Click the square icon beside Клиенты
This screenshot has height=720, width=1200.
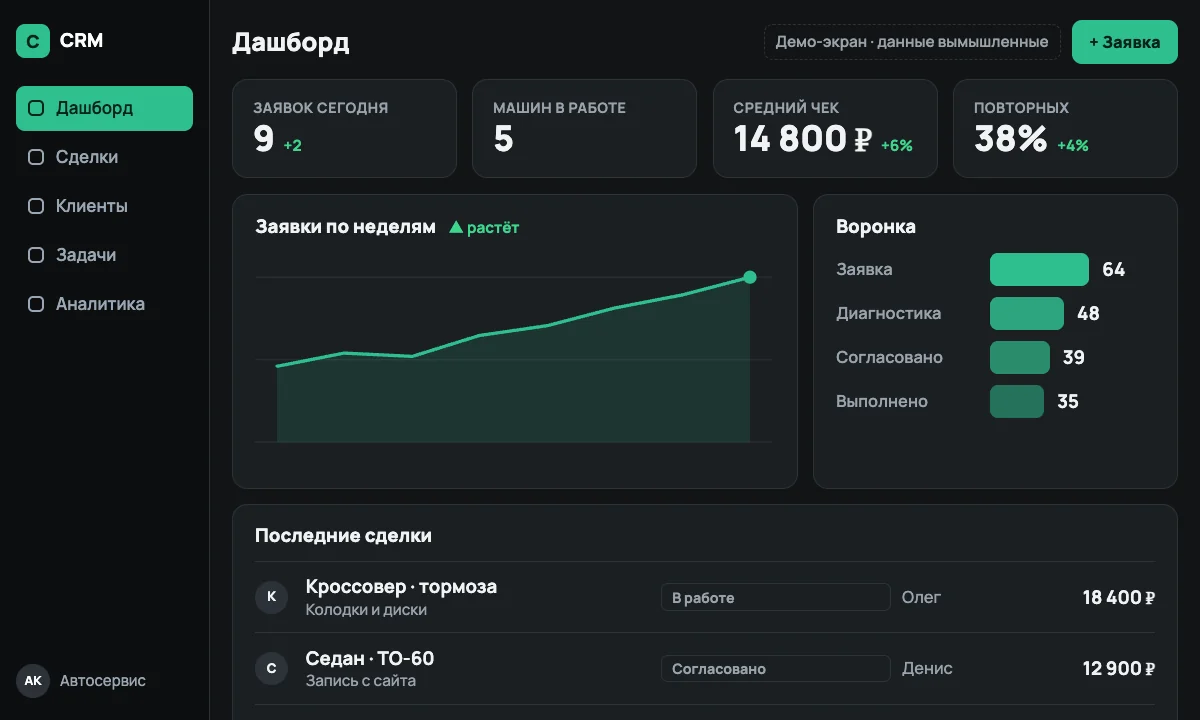pyautogui.click(x=36, y=206)
